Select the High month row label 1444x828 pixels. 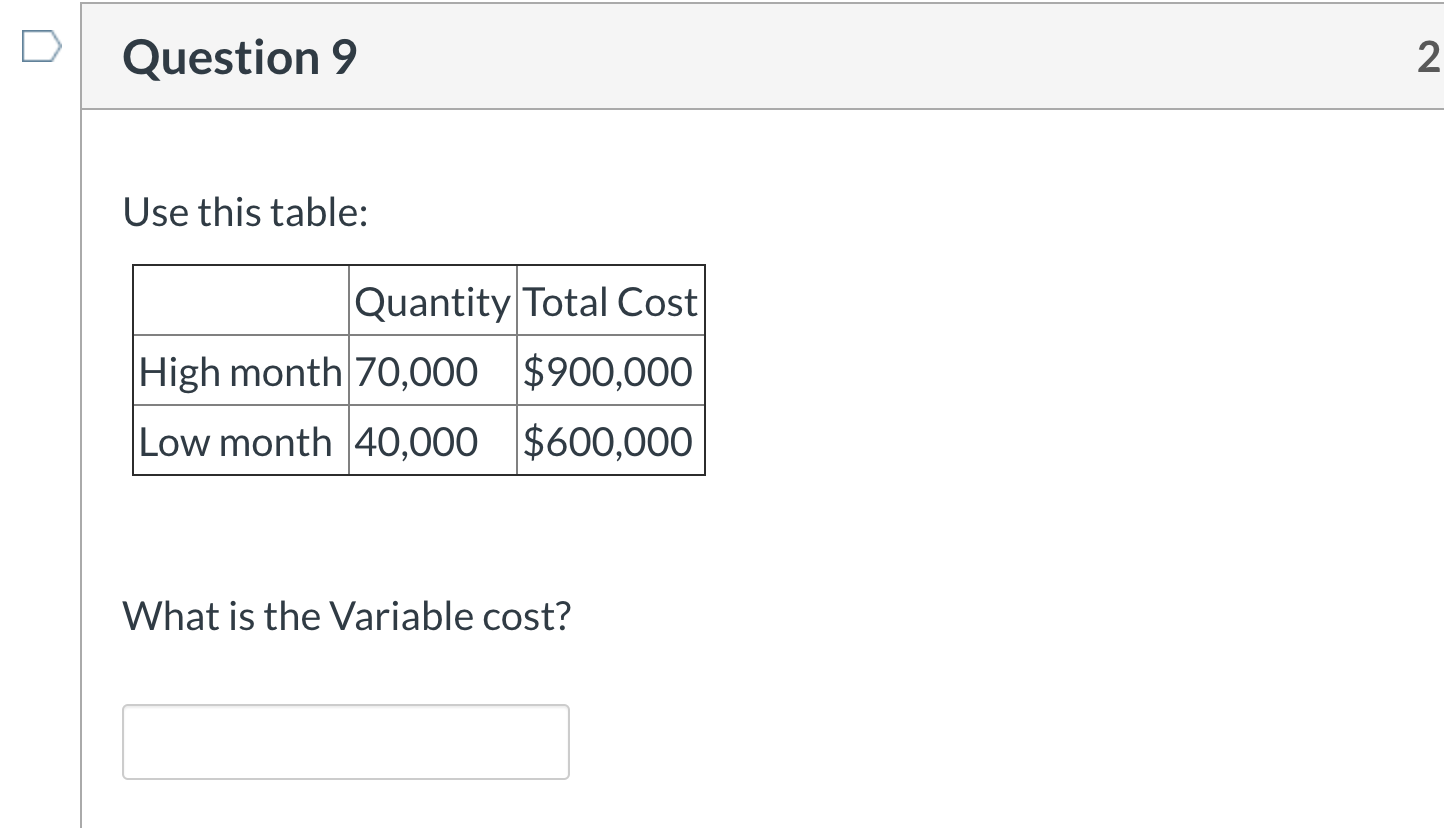(x=240, y=371)
